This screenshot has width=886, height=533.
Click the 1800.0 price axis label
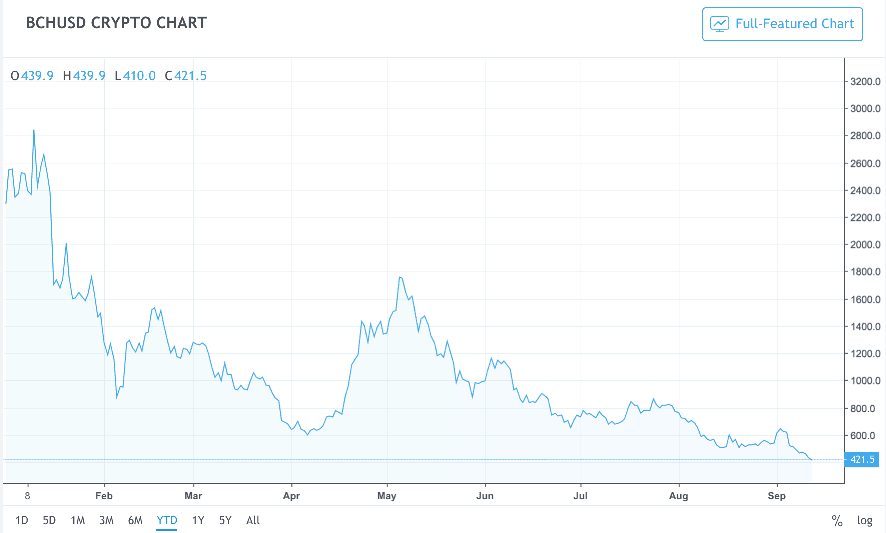tap(865, 272)
